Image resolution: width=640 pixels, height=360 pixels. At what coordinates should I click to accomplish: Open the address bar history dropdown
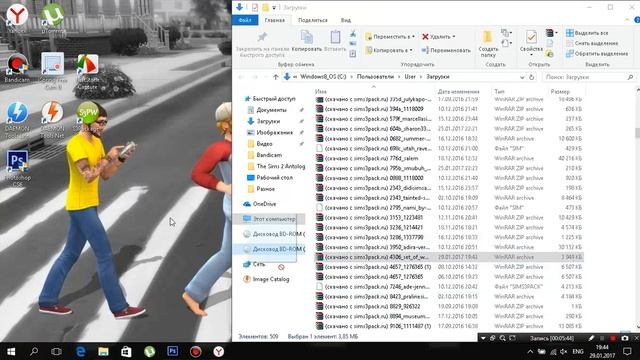(522, 77)
